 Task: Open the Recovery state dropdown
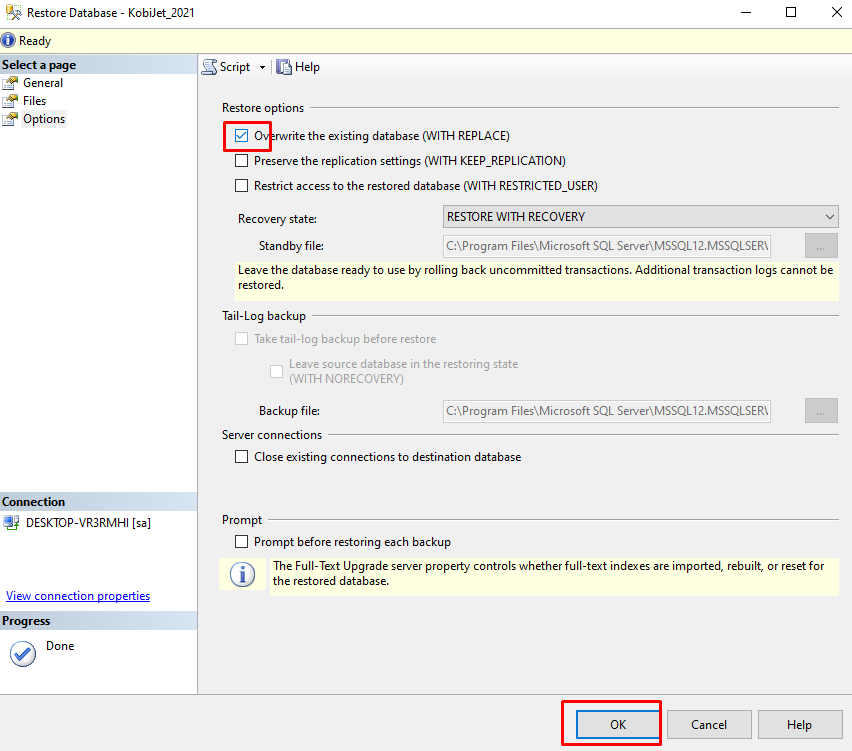(641, 216)
